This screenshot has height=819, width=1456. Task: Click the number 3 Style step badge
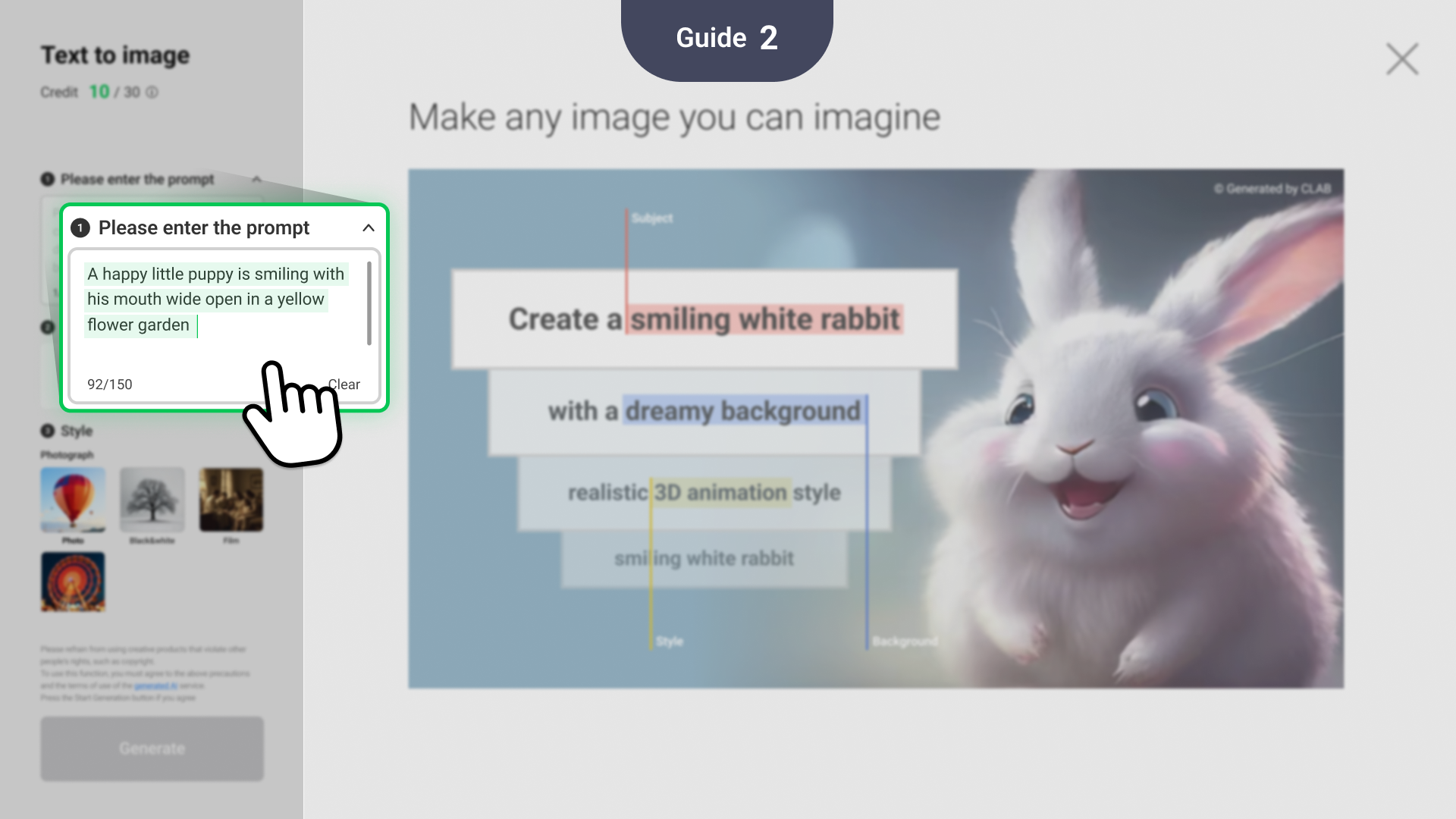[48, 431]
